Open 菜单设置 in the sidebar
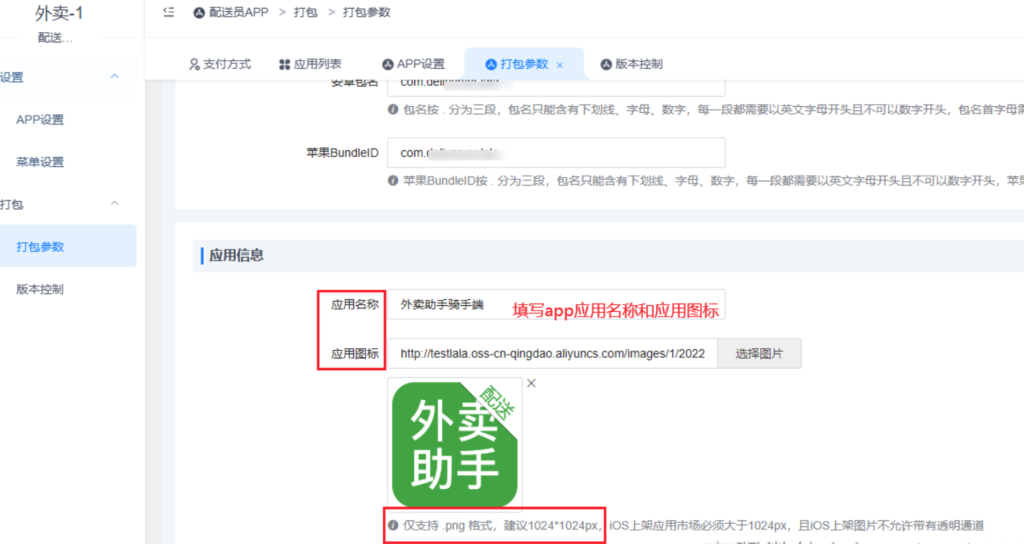 click(x=40, y=162)
